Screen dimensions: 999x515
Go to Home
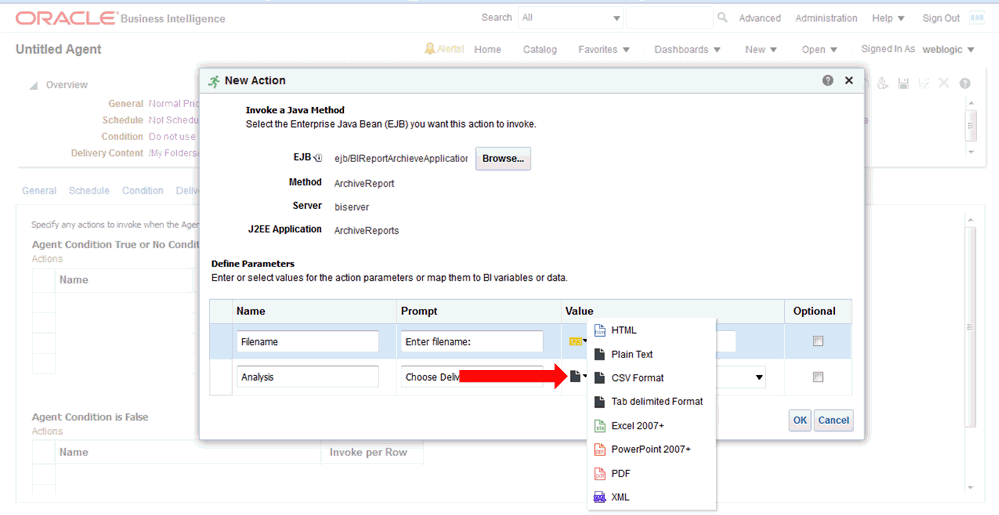pyautogui.click(x=487, y=49)
